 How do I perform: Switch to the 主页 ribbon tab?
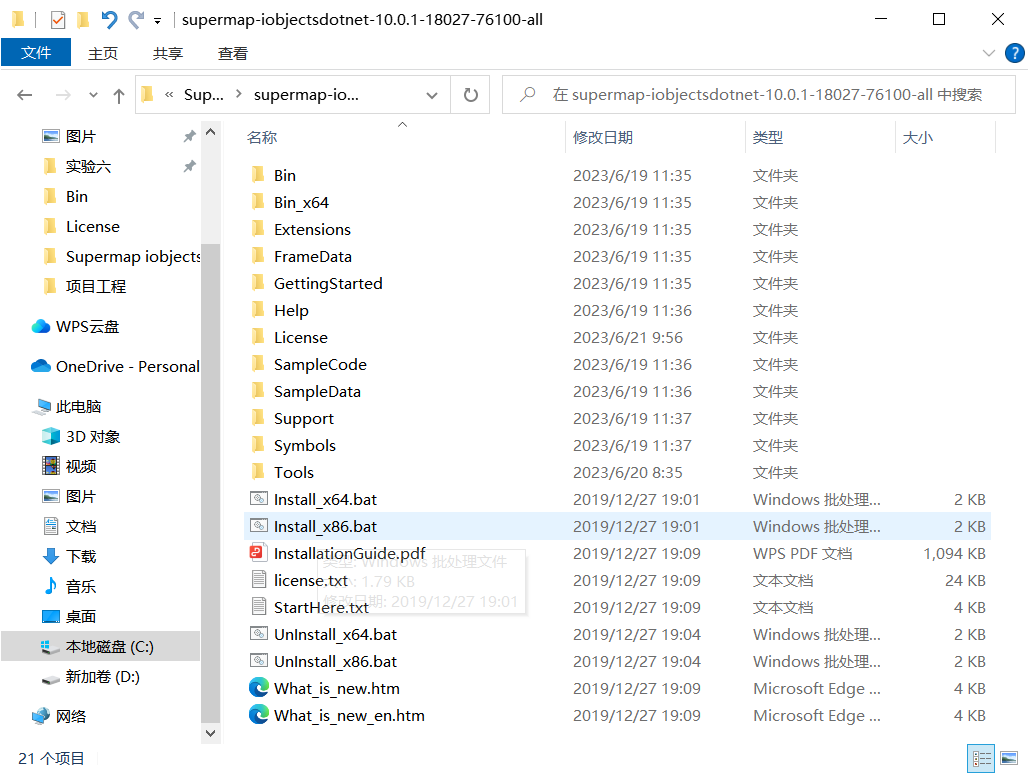click(x=103, y=53)
